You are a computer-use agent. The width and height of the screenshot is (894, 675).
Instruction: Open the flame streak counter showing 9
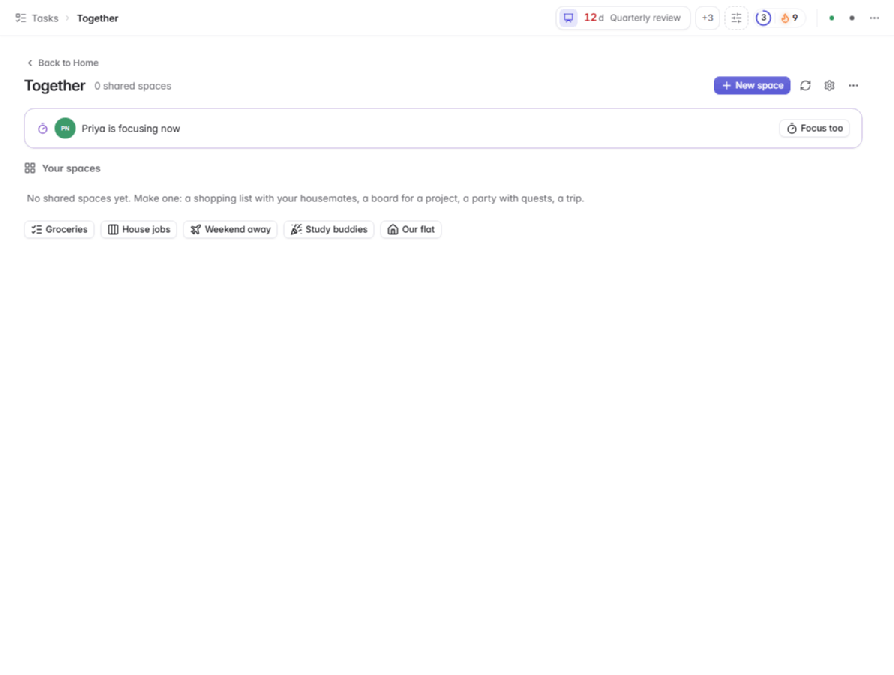point(790,18)
